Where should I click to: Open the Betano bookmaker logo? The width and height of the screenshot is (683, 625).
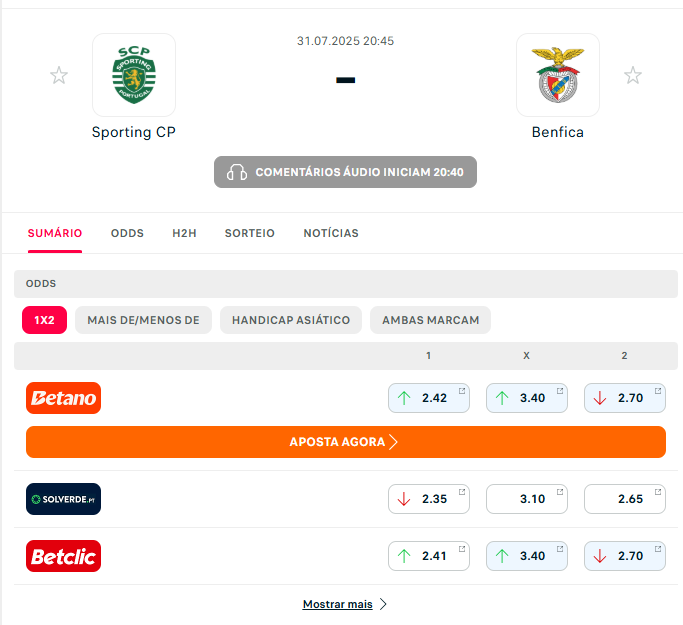coord(64,398)
